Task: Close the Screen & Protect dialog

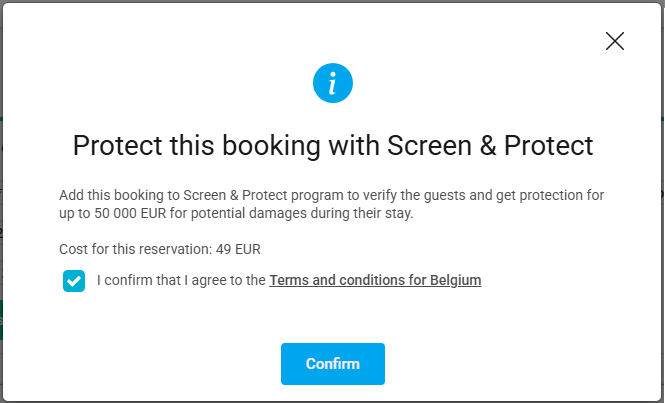Action: [x=615, y=41]
